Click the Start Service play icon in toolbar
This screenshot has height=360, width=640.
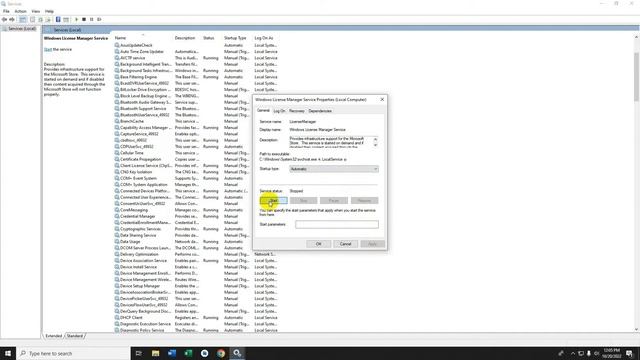pyautogui.click(x=76, y=20)
